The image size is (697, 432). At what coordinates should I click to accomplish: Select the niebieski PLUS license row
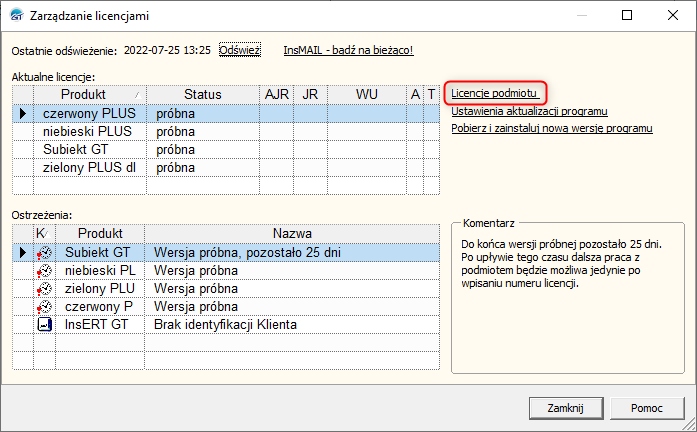pyautogui.click(x=226, y=132)
